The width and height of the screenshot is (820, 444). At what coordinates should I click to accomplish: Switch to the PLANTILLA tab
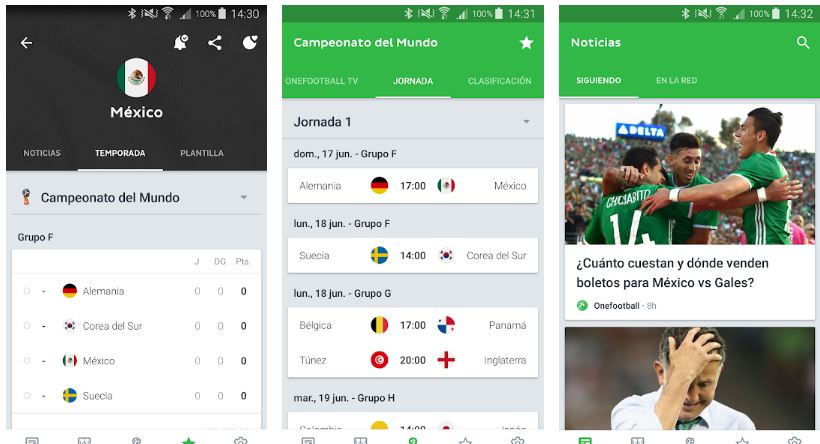click(x=202, y=153)
